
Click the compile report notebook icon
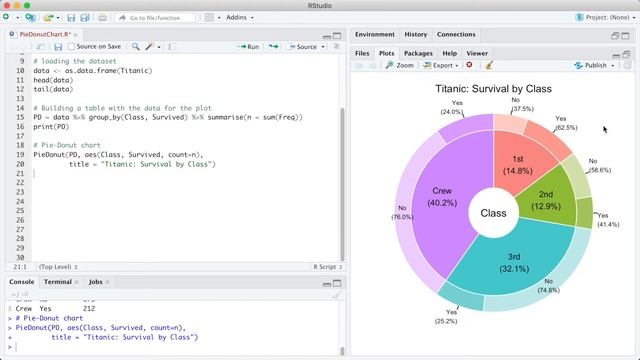pyautogui.click(x=172, y=47)
